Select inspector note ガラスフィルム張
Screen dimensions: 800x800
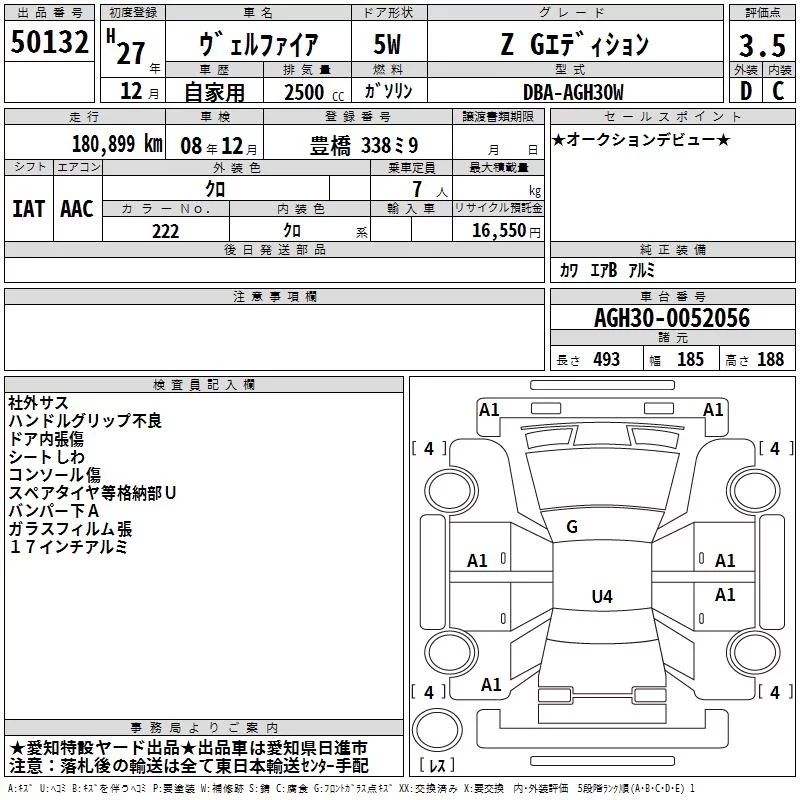[70, 529]
